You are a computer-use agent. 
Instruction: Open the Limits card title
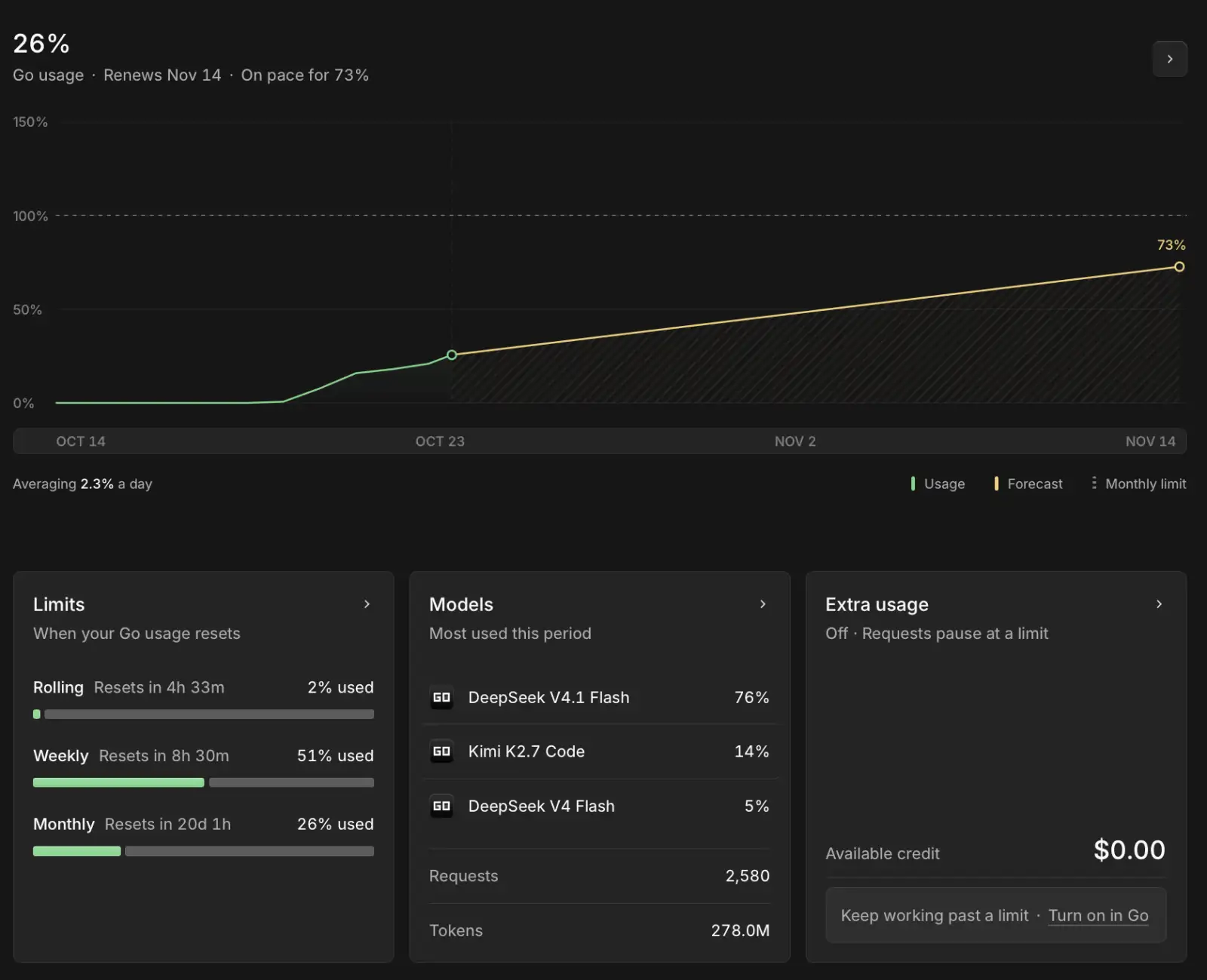pyautogui.click(x=59, y=604)
